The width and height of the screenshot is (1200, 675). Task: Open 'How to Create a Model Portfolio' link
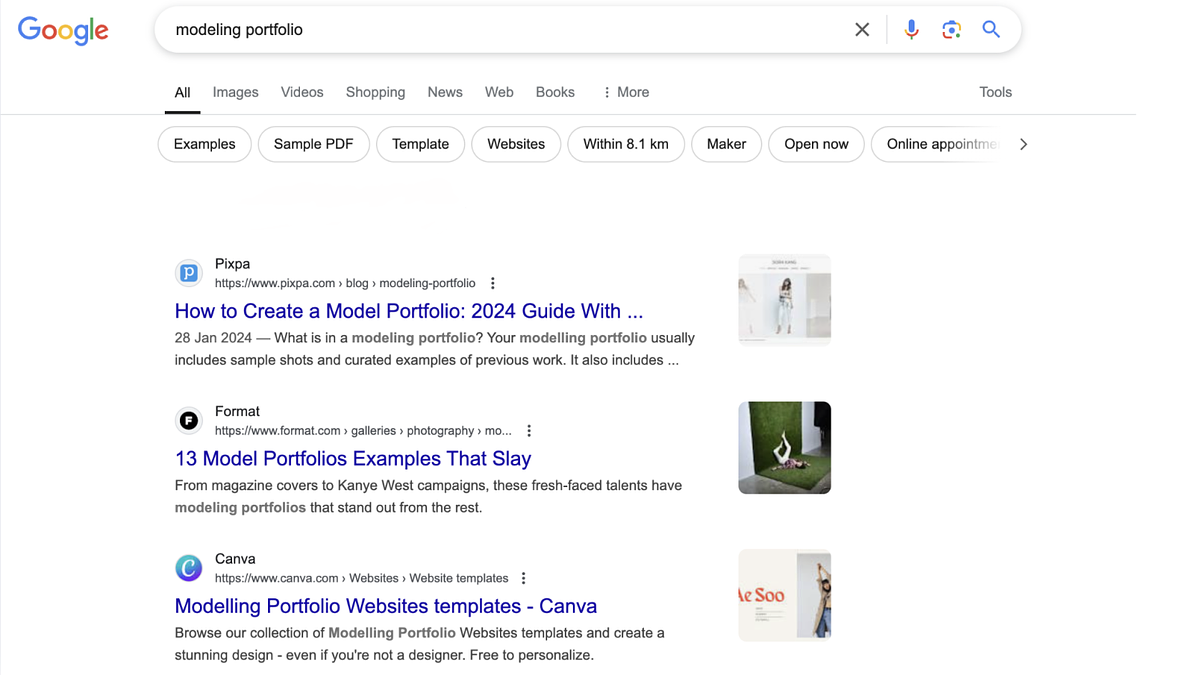click(408, 311)
